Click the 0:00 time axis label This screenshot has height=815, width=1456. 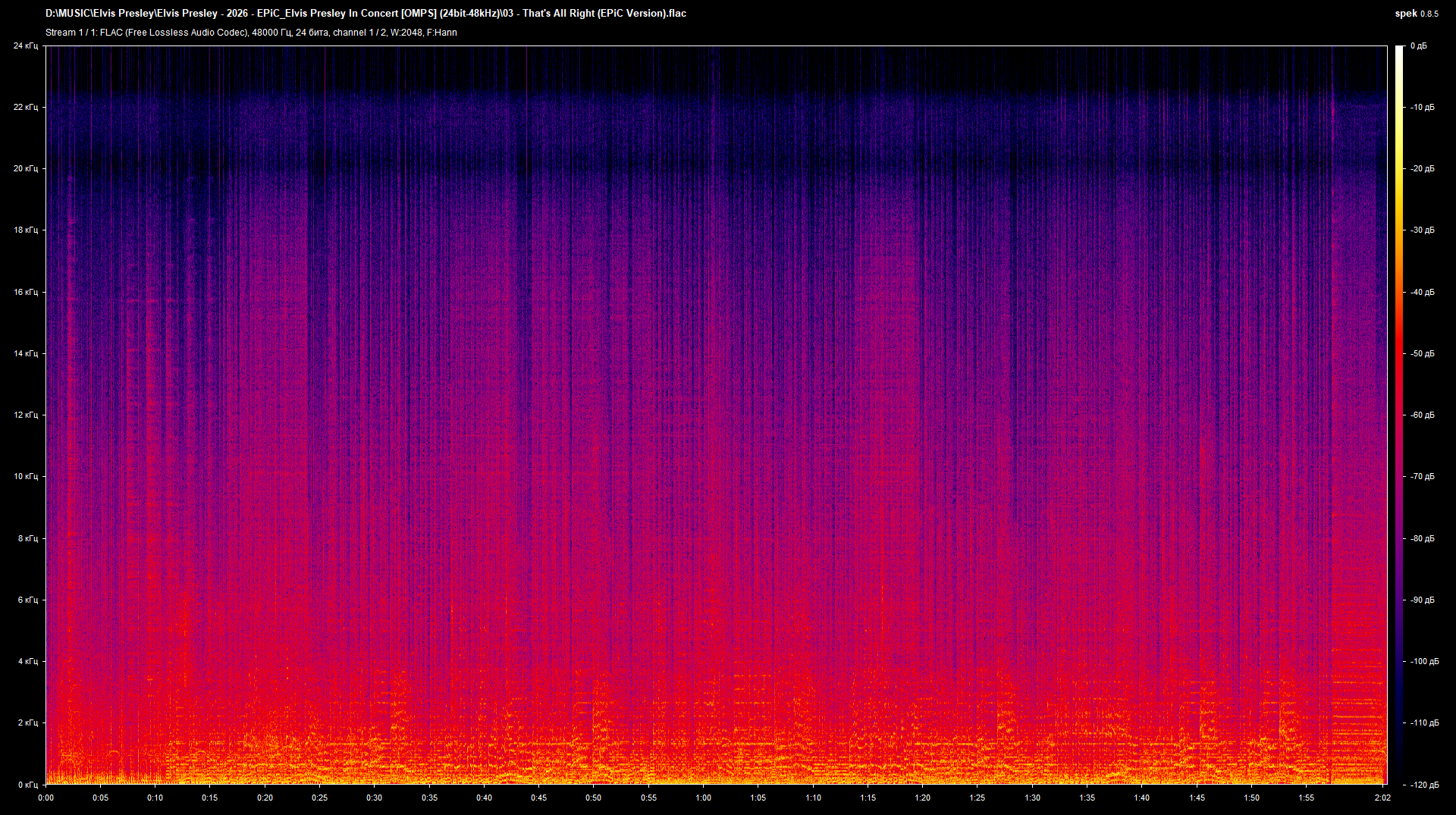point(46,798)
